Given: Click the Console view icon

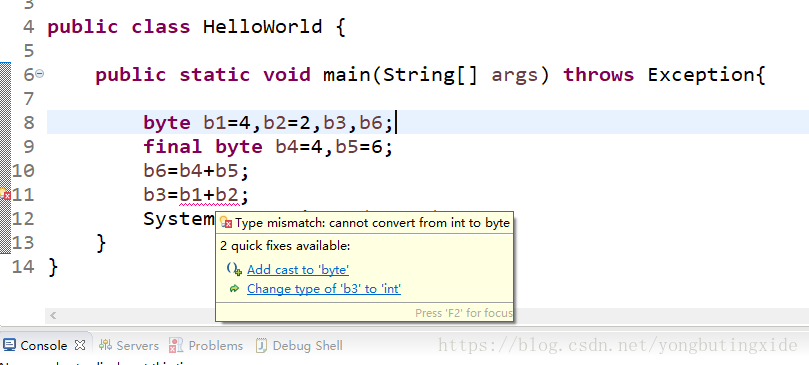Looking at the screenshot, I should click(10, 345).
